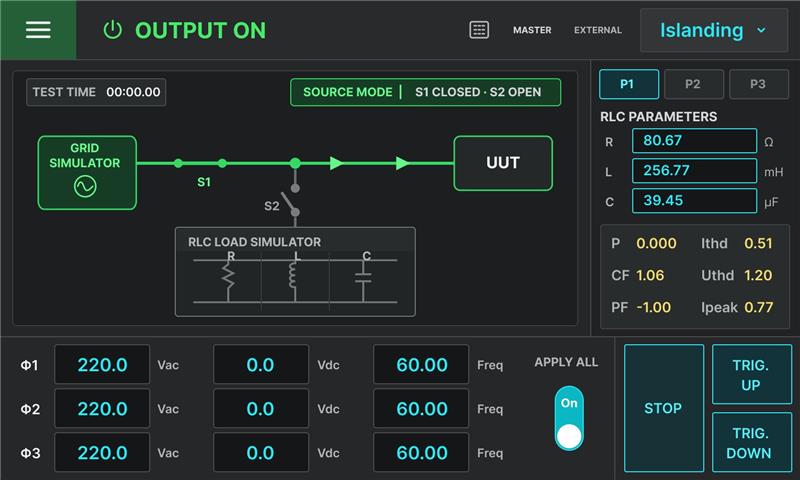800x480 pixels.
Task: Edit Φ1 Vac value 220.0
Action: (102, 365)
